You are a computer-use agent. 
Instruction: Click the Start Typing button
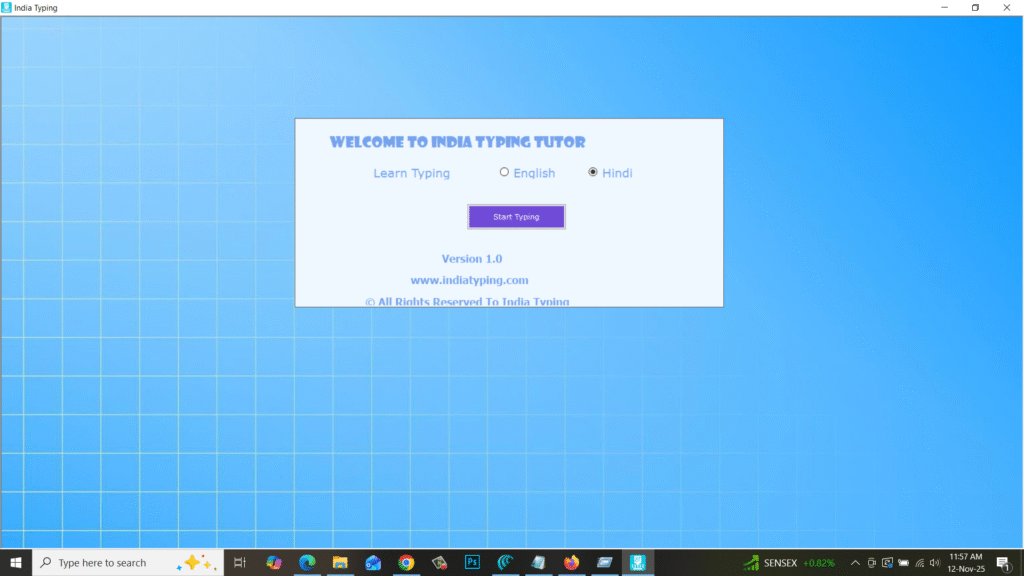click(x=516, y=216)
